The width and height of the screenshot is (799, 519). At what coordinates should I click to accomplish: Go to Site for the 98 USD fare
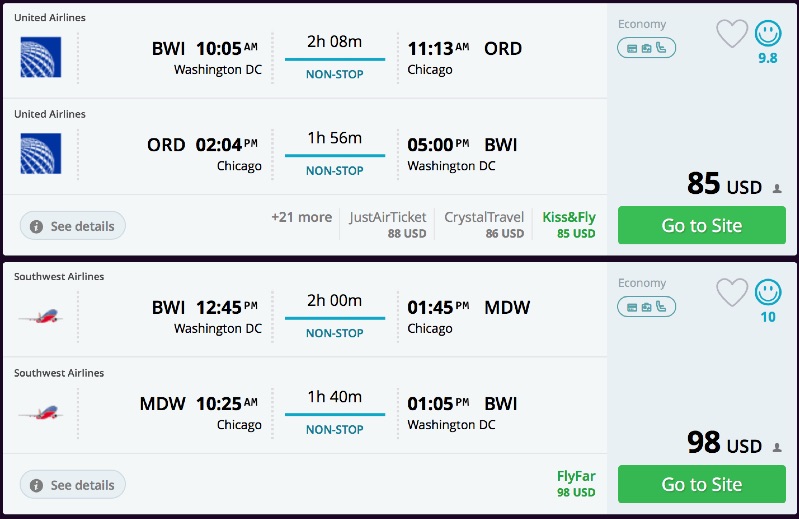[701, 484]
